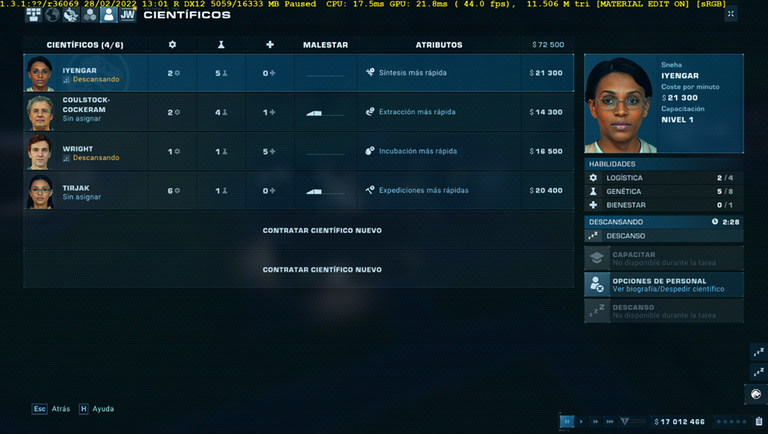This screenshot has width=768, height=434.
Task: Open the genome hexagons tab icon
Action: (90, 15)
